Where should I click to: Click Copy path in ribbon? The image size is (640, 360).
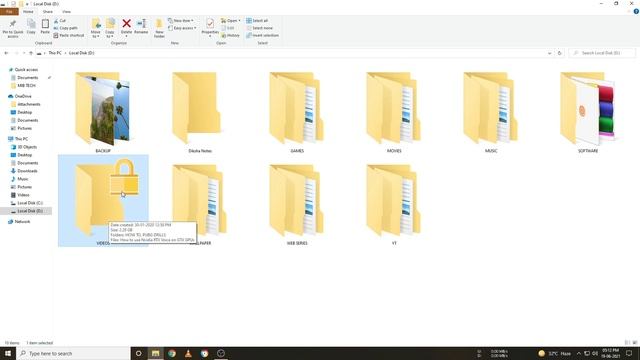(x=65, y=28)
